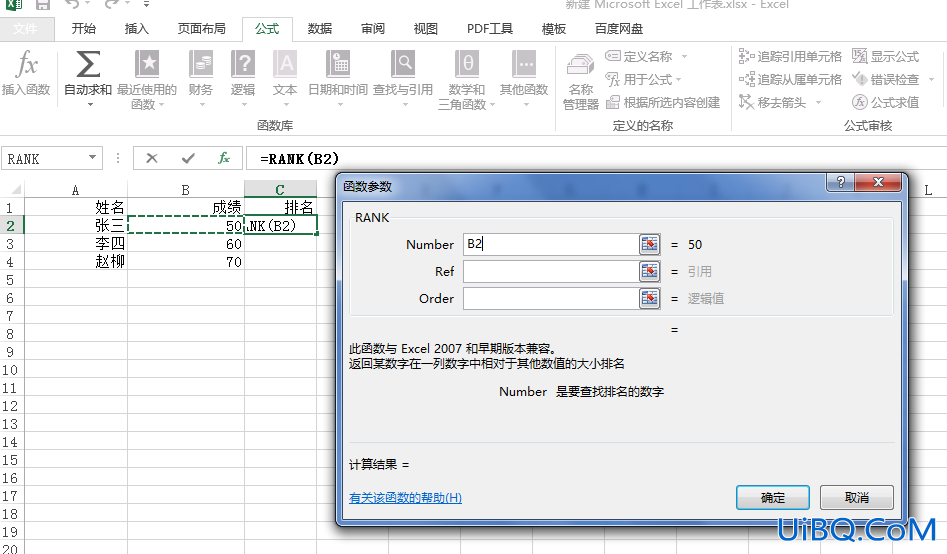Image resolution: width=947 pixels, height=554 pixels.
Task: Expand the Use in Formula dropdown arrow
Action: click(679, 79)
